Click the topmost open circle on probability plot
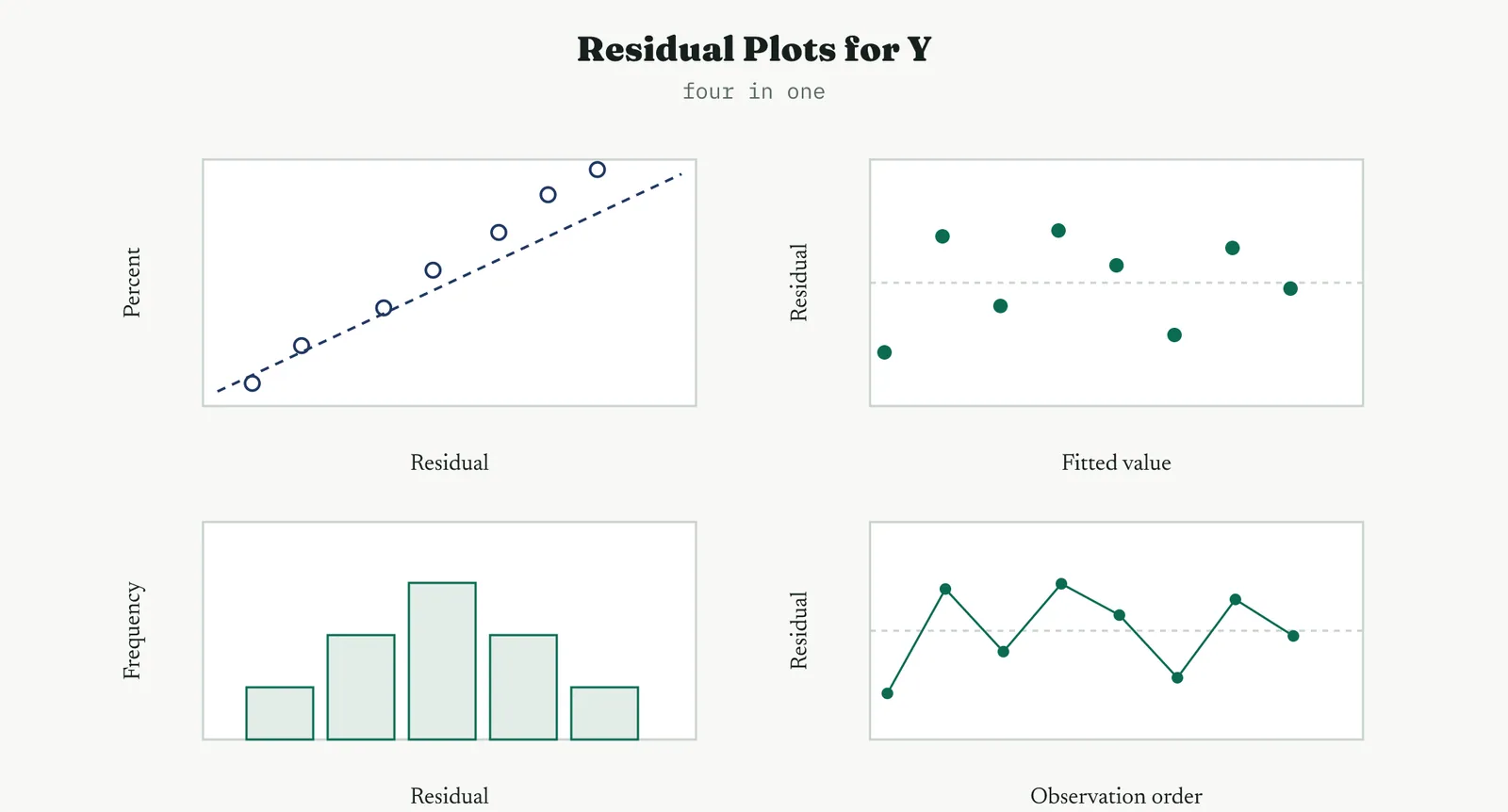Image resolution: width=1508 pixels, height=812 pixels. click(597, 170)
